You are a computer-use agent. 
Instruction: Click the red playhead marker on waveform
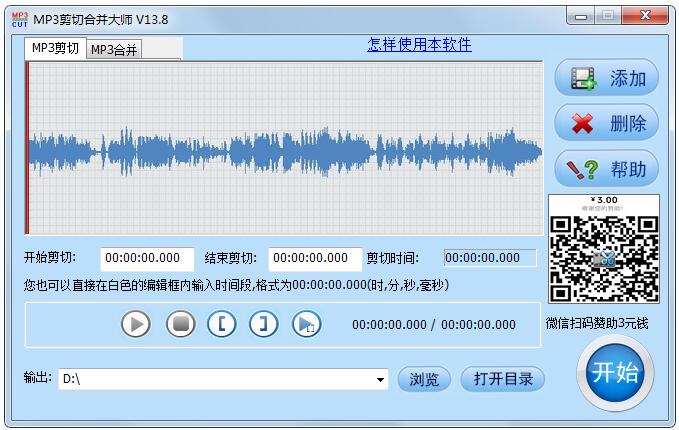tap(28, 150)
